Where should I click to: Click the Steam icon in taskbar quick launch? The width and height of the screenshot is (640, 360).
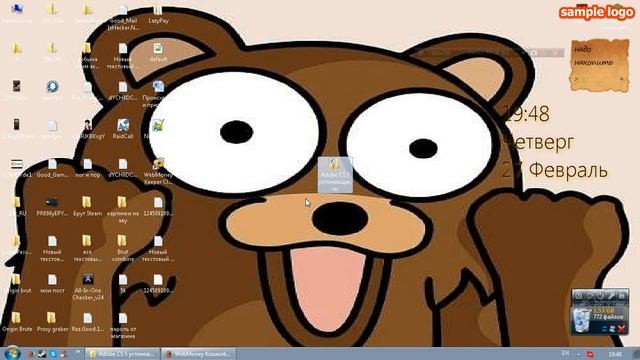[x=42, y=354]
